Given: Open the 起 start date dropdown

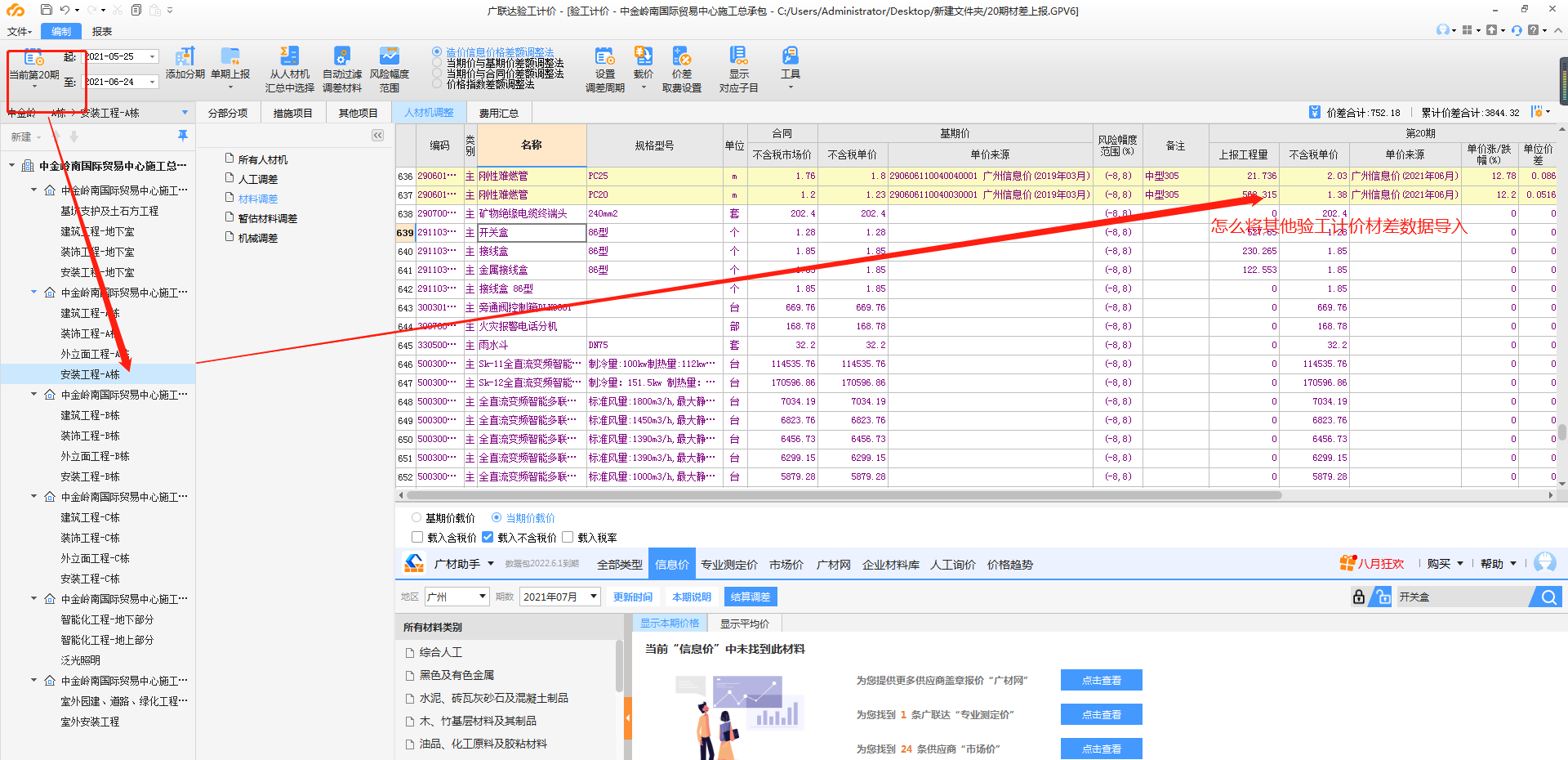Looking at the screenshot, I should tap(152, 56).
